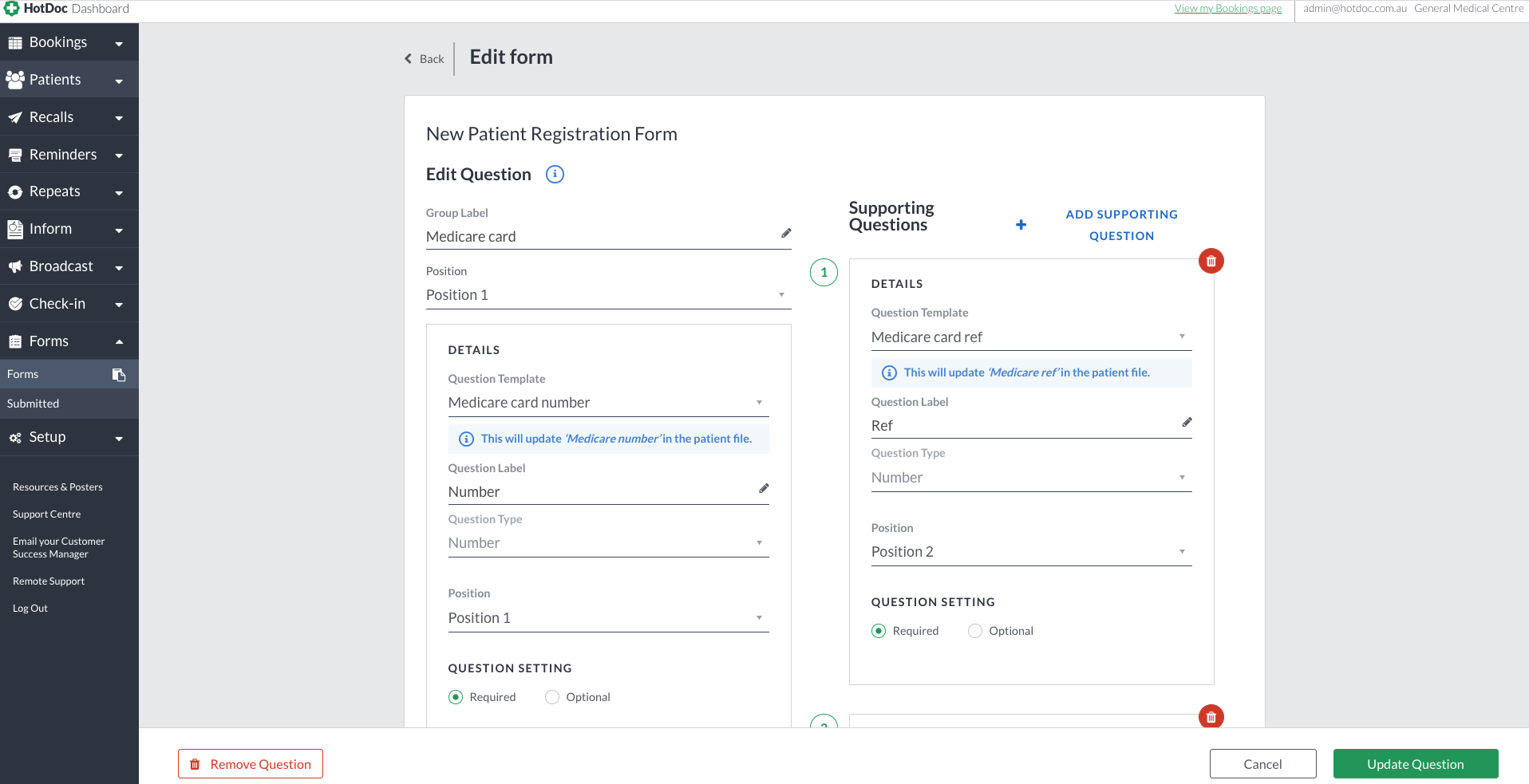This screenshot has height=784, width=1529.
Task: Collapse the Forms menu arrow
Action: 119,342
